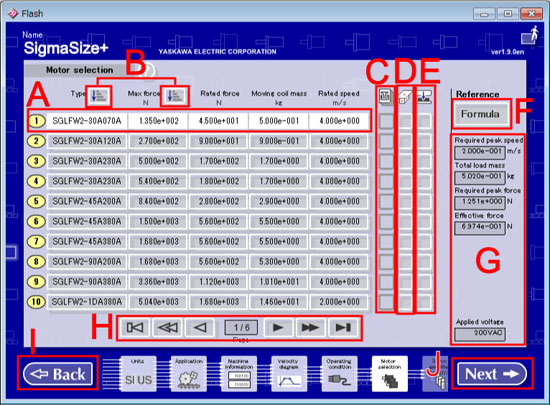This screenshot has width=550, height=405.
Task: Click the numbered badge 5 for SGLFW2-45A200A
Action: pyautogui.click(x=36, y=201)
